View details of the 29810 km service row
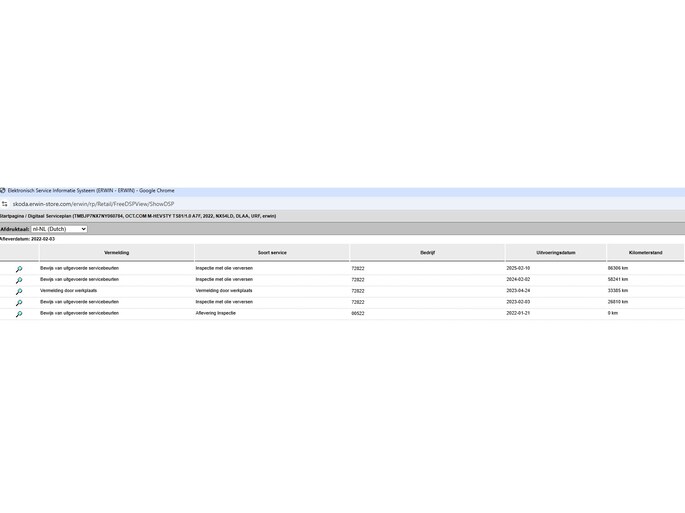 pyautogui.click(x=18, y=302)
